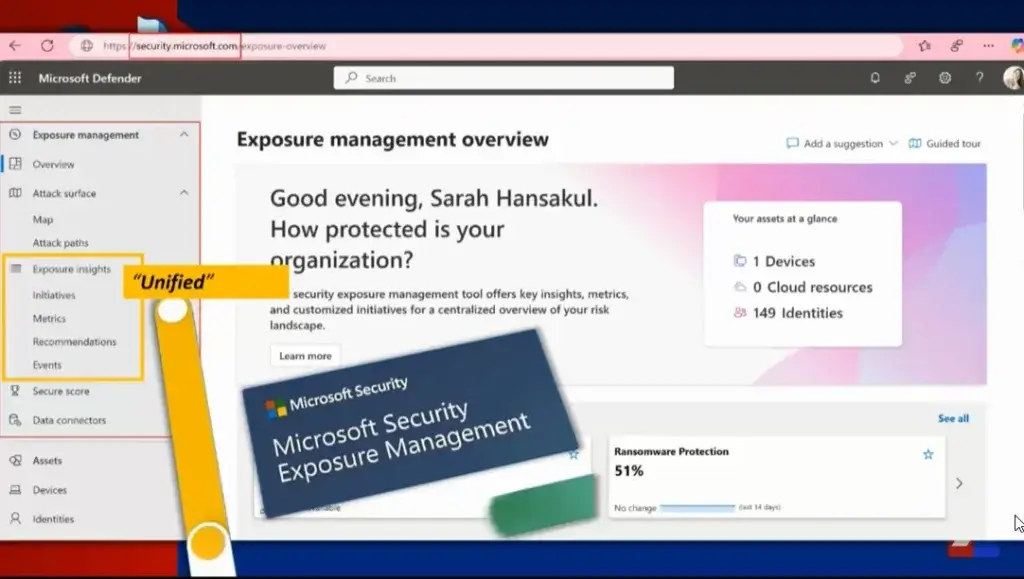
Task: Click the See all link
Action: pos(953,418)
